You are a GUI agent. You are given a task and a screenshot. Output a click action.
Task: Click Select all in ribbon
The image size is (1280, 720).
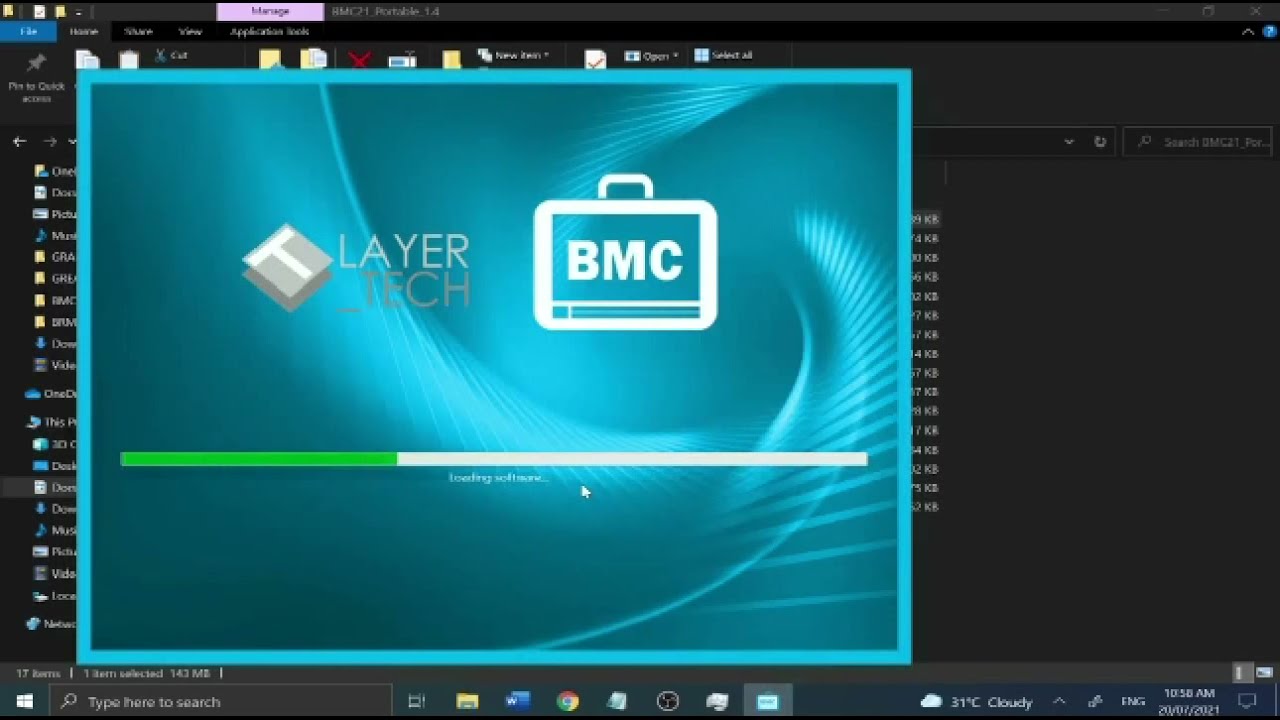click(723, 56)
